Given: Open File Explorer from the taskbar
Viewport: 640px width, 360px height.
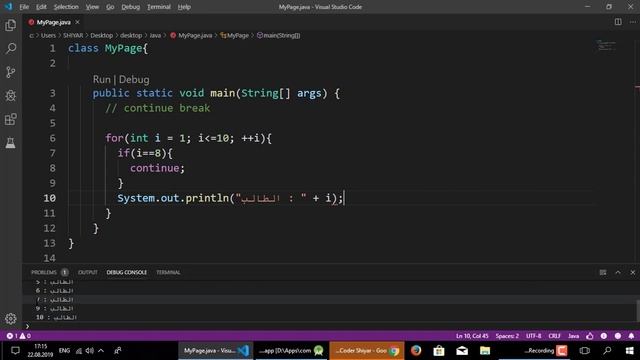Looking at the screenshot, I should pos(485,351).
